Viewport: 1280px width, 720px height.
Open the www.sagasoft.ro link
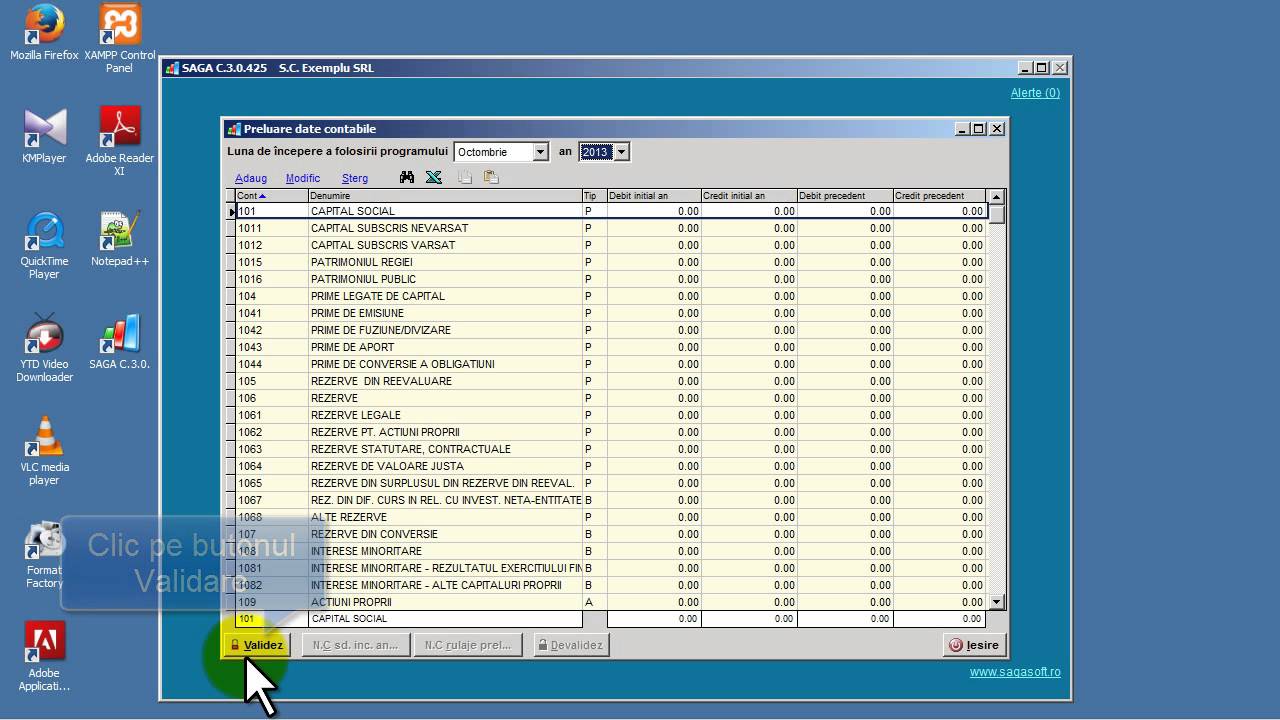tap(1015, 672)
